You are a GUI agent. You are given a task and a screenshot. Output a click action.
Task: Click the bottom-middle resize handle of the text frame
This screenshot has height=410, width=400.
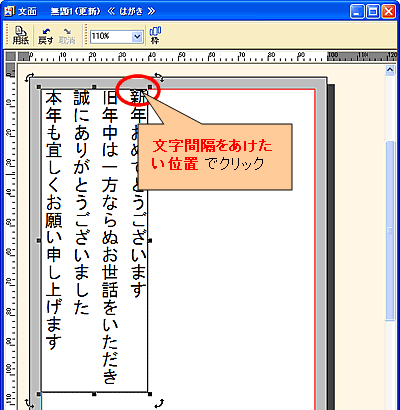[x=94, y=394]
